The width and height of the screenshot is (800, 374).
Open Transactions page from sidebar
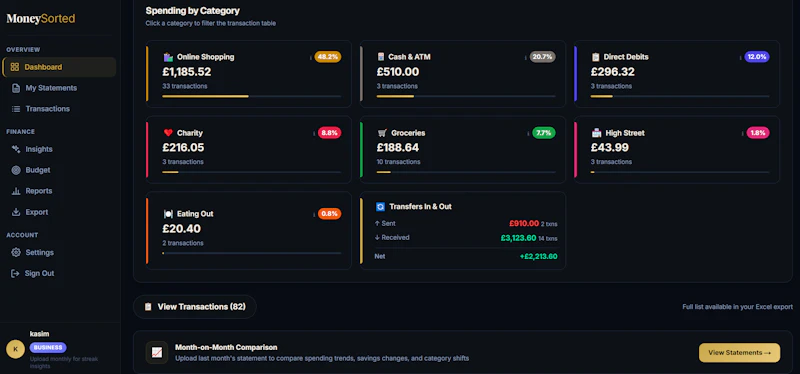click(59, 109)
